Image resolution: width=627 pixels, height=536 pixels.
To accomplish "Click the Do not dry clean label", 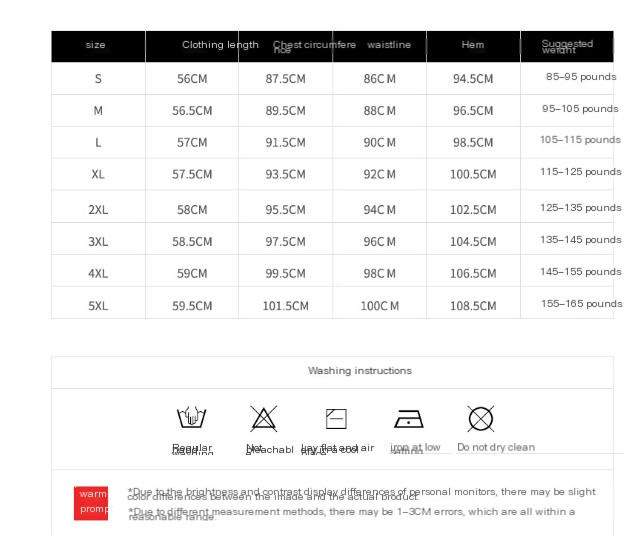I will tap(496, 447).
